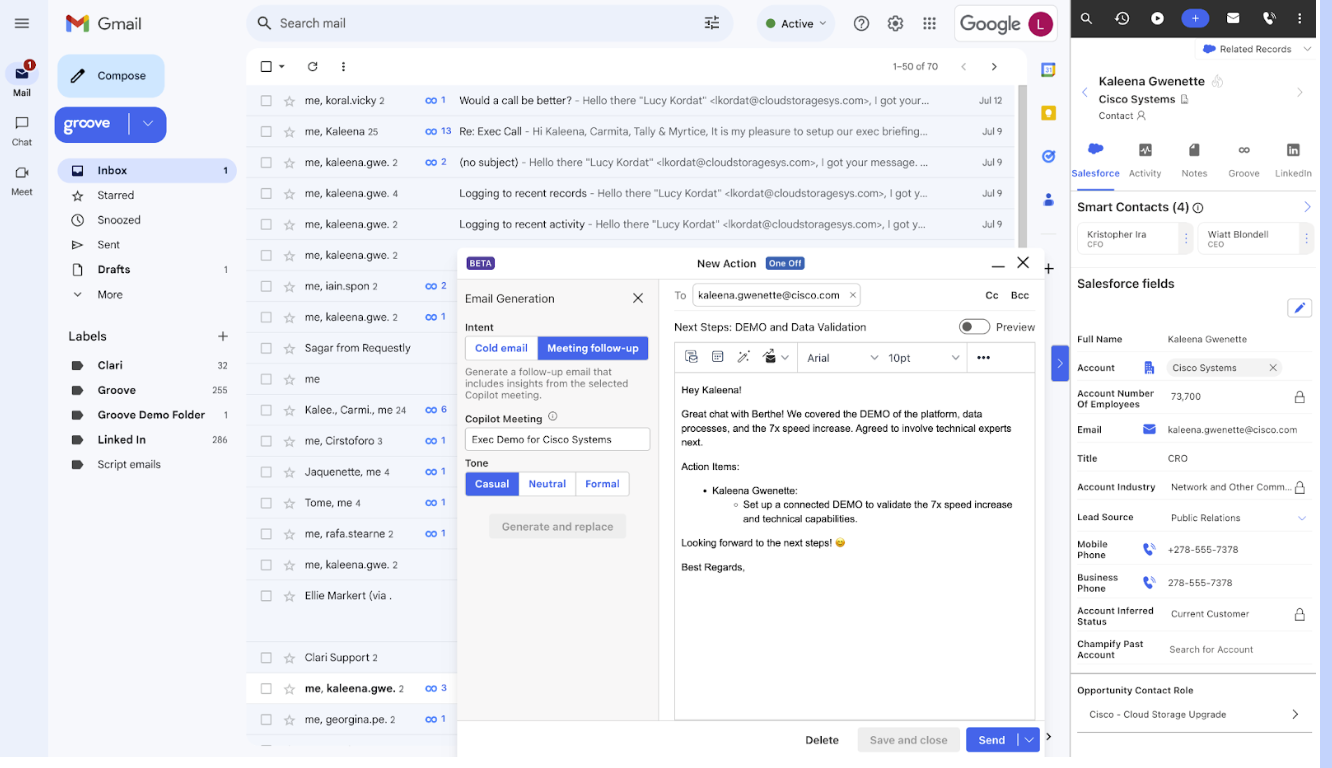Open the Send button dropdown arrow
Screen dimensions: 1332x768
(1029, 740)
